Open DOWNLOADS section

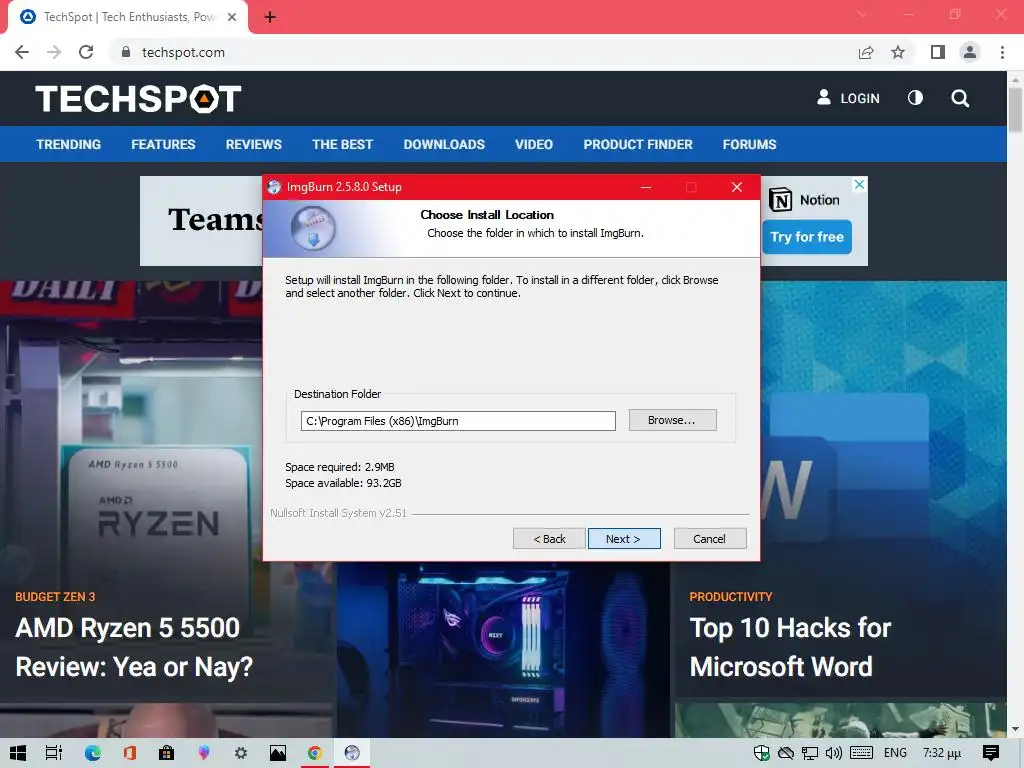point(444,144)
